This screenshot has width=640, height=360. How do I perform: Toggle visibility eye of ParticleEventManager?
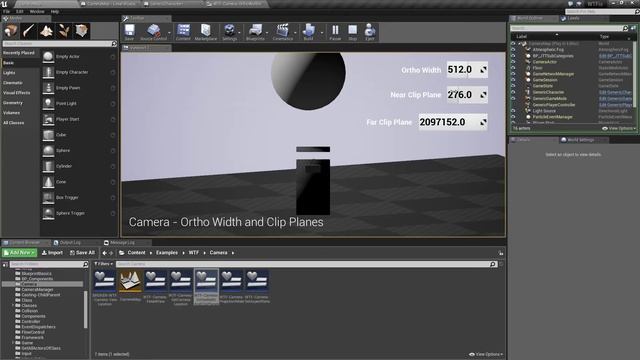point(513,117)
